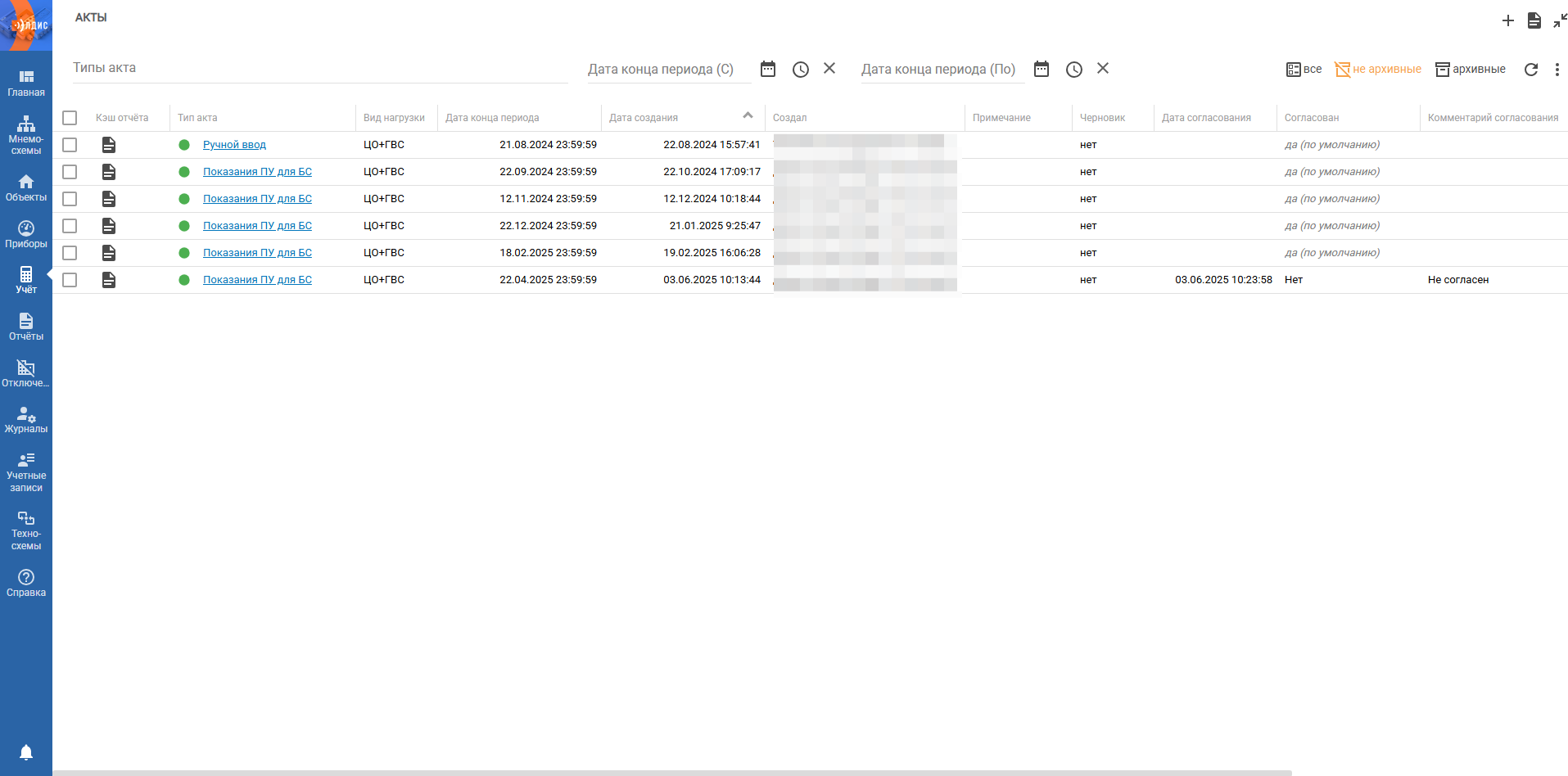Viewport: 1568px width, 776px height.
Task: Open Приборы section in sidebar
Action: pyautogui.click(x=26, y=233)
